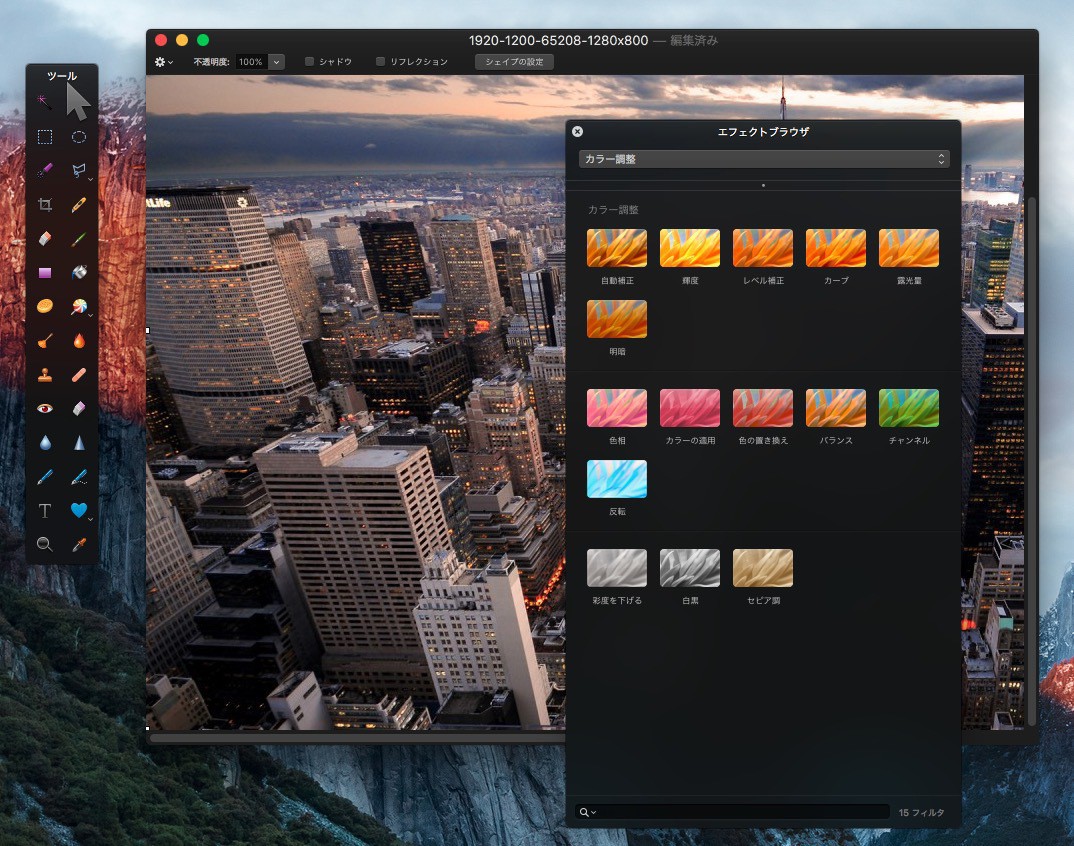Screen dimensions: 1074x846
Task: Select the flame Burn tool
Action: 79,340
